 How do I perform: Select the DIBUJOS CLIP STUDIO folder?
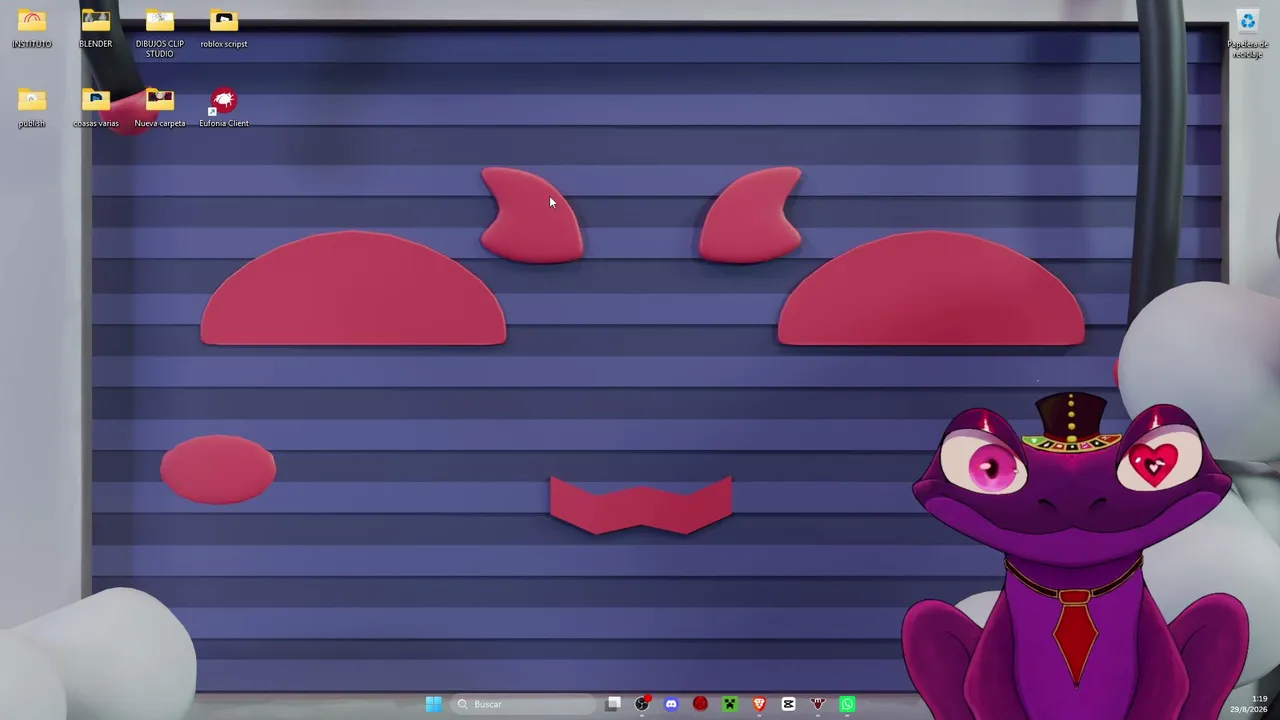160,33
